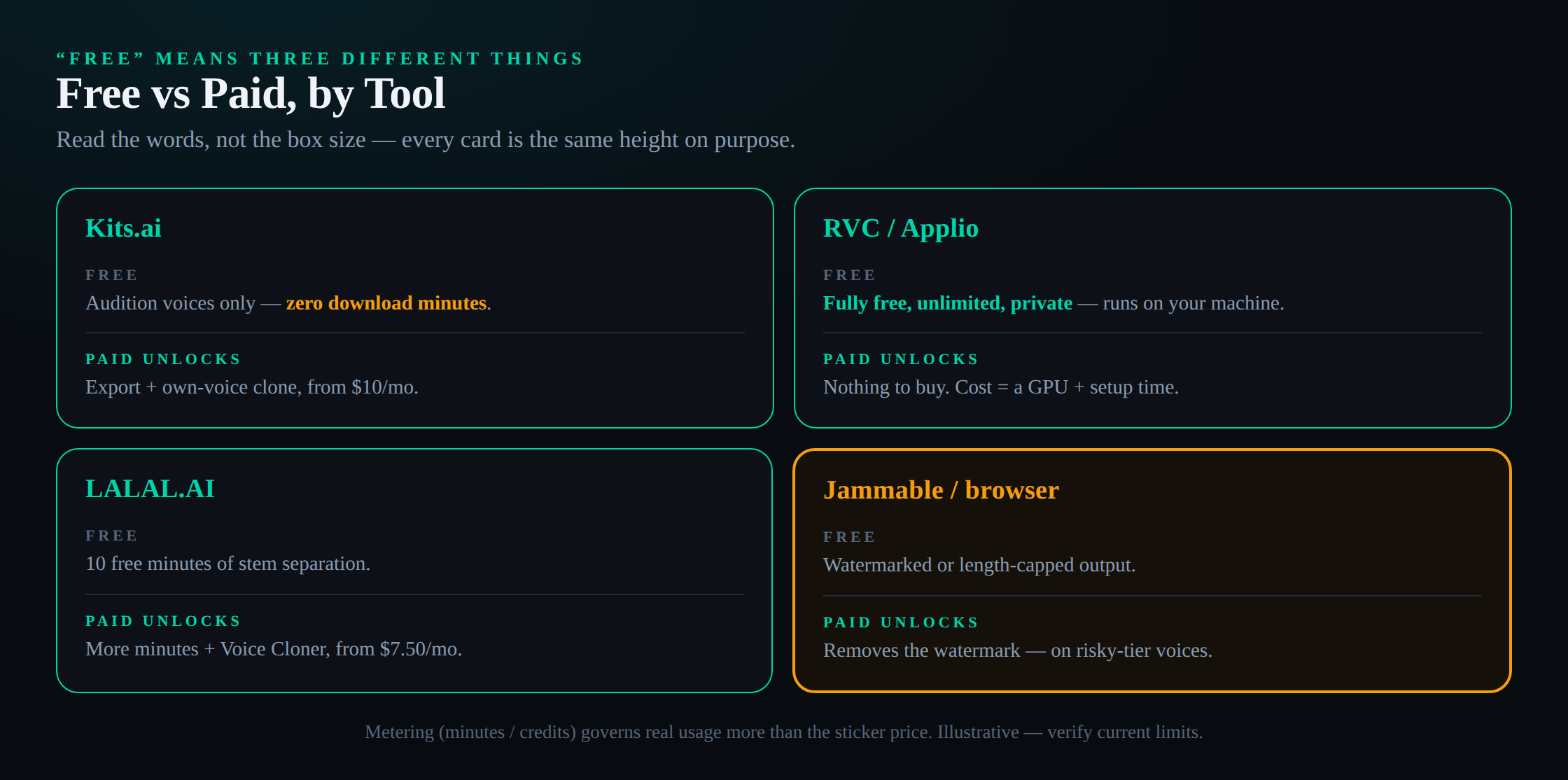Click "Nothing to buy. Cost = a GPU + setup time."
This screenshot has width=1568, height=780.
(x=1001, y=387)
